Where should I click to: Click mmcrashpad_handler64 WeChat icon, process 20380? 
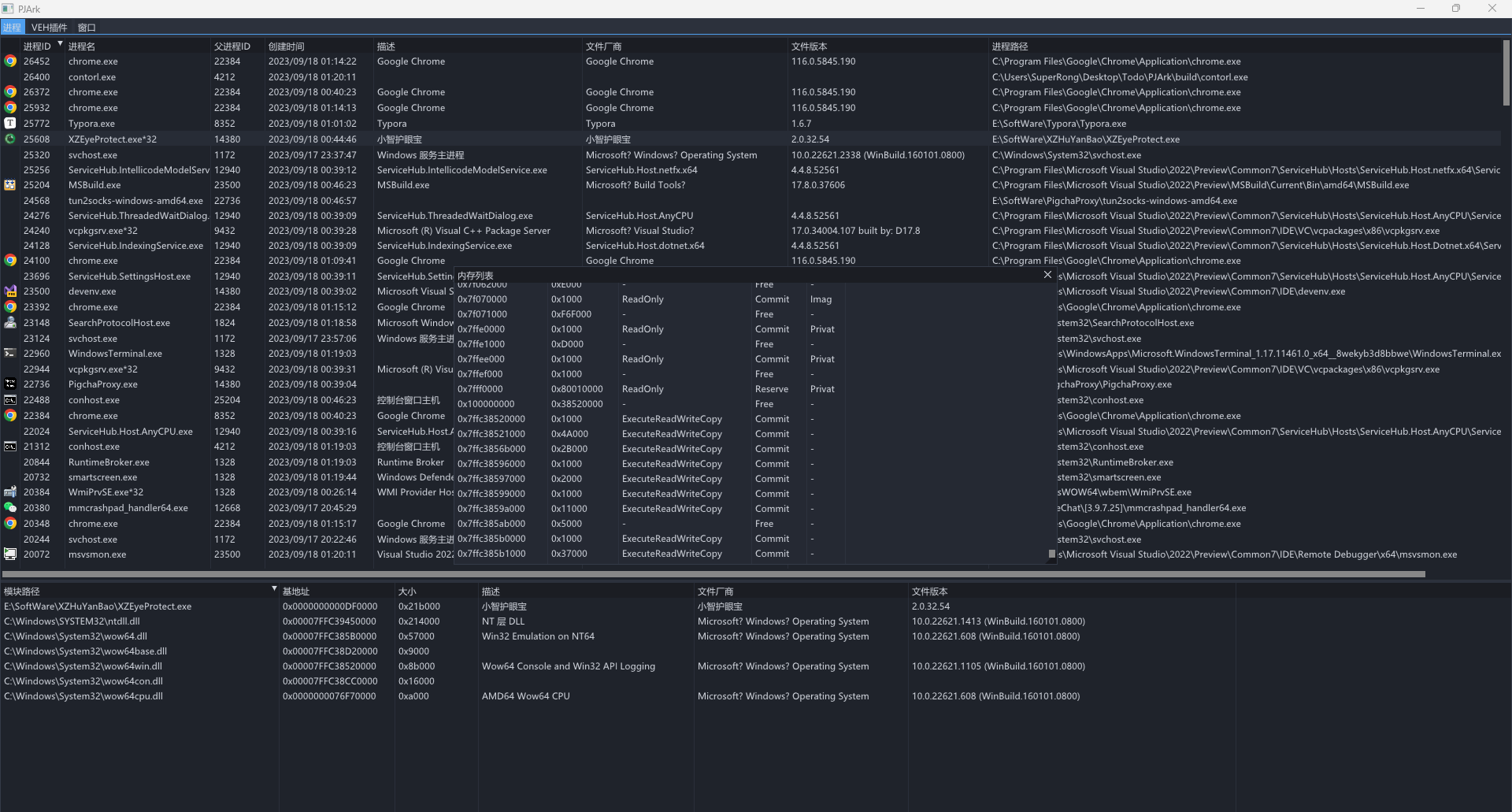coord(10,507)
